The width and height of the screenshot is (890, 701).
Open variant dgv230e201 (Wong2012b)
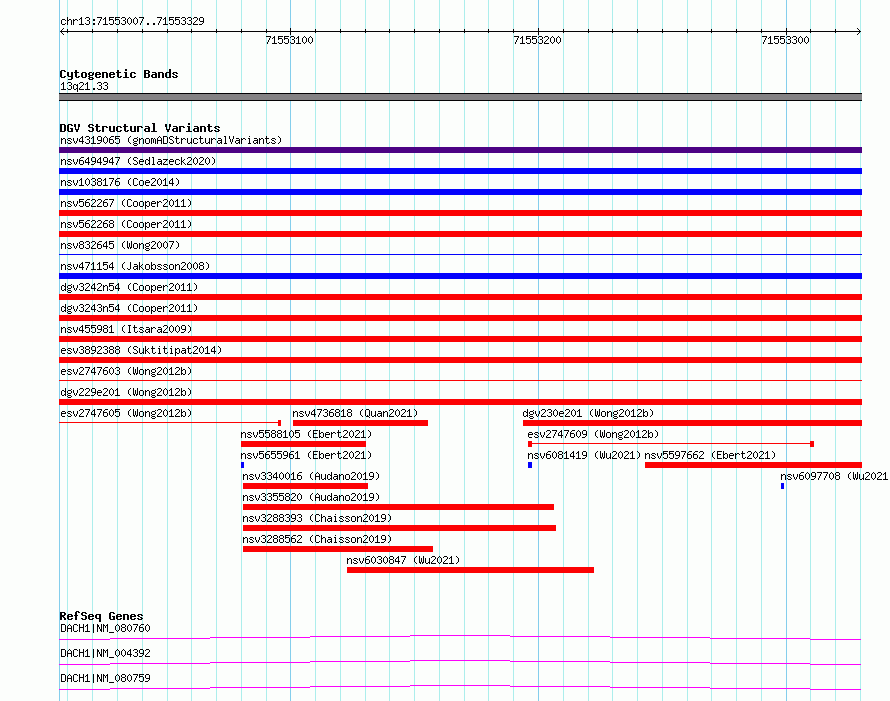(x=588, y=413)
